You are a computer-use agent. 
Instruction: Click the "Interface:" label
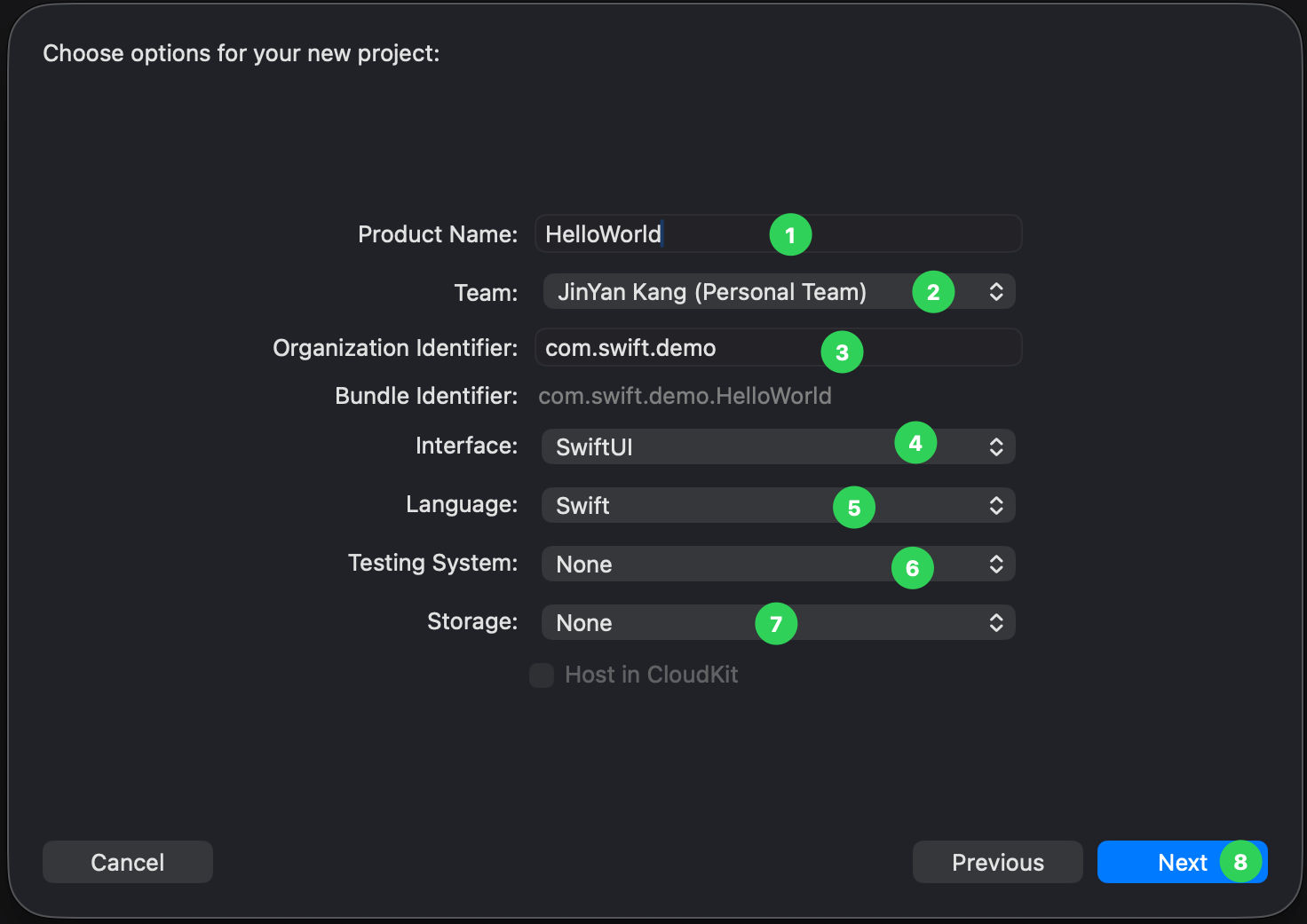(466, 446)
